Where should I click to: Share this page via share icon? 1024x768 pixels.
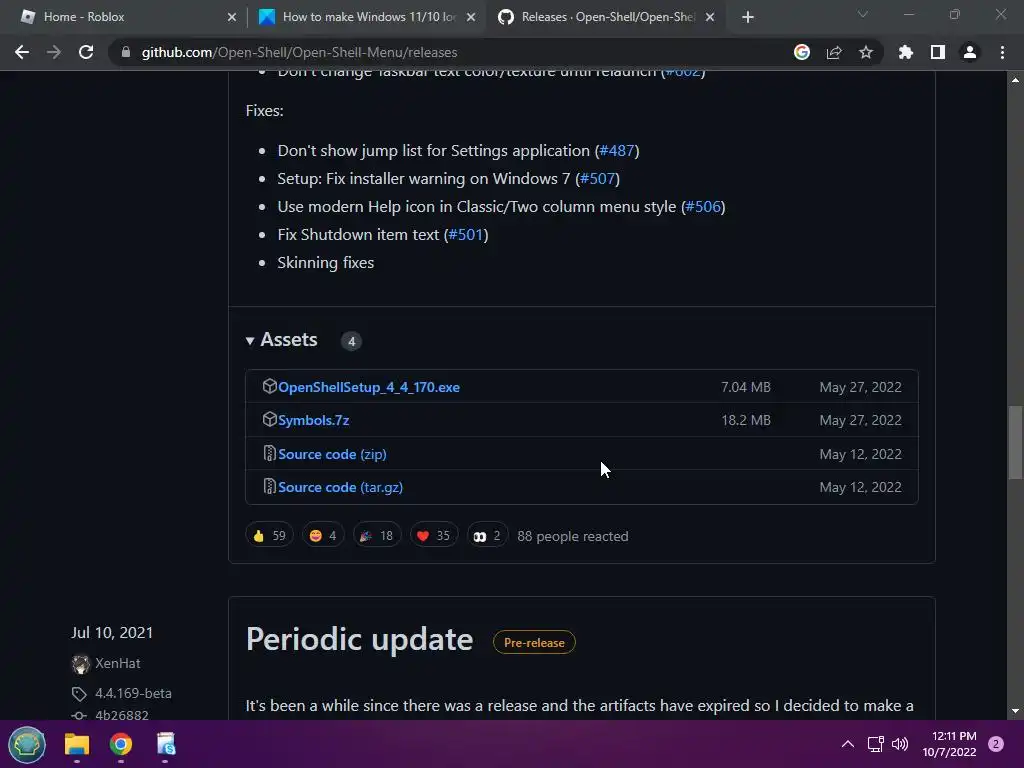point(834,52)
